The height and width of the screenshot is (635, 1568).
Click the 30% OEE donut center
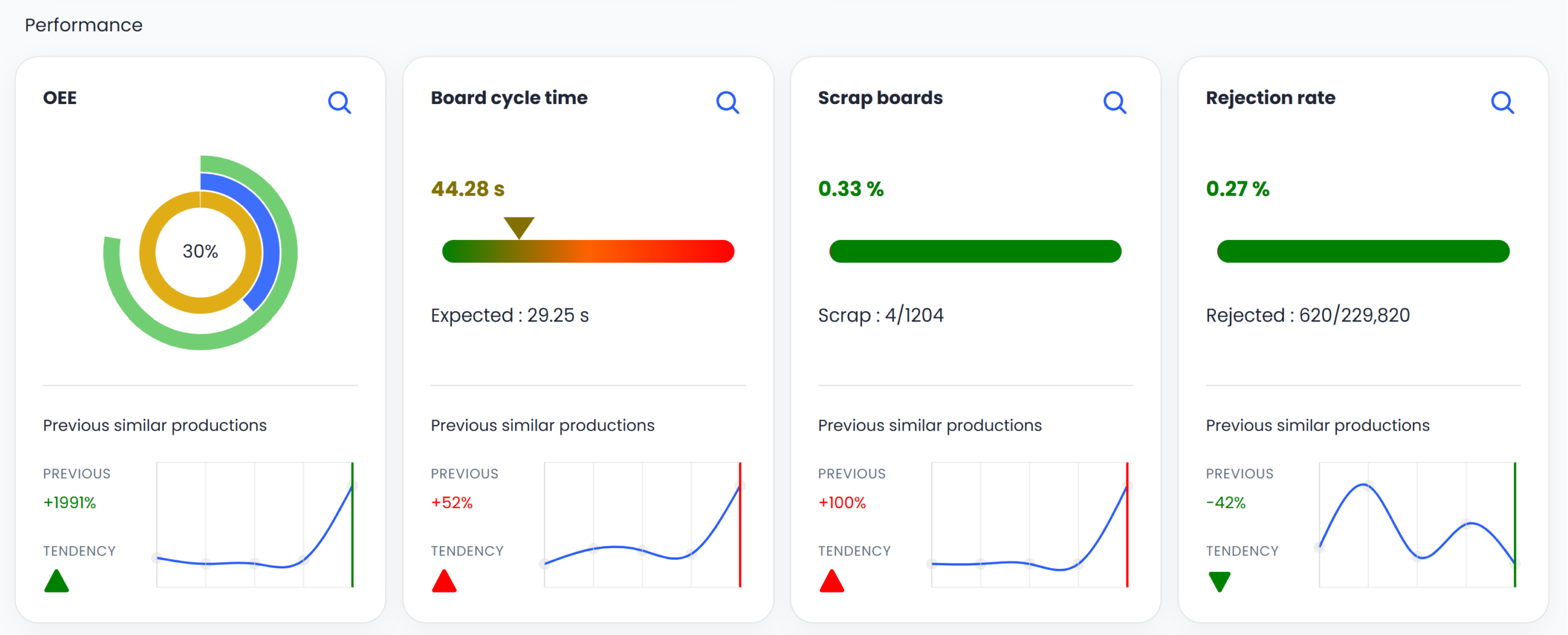200,252
